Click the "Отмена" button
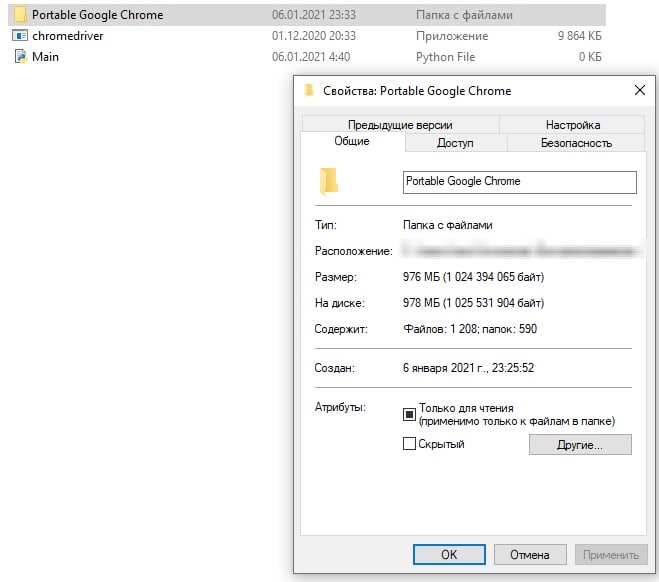 pyautogui.click(x=530, y=555)
